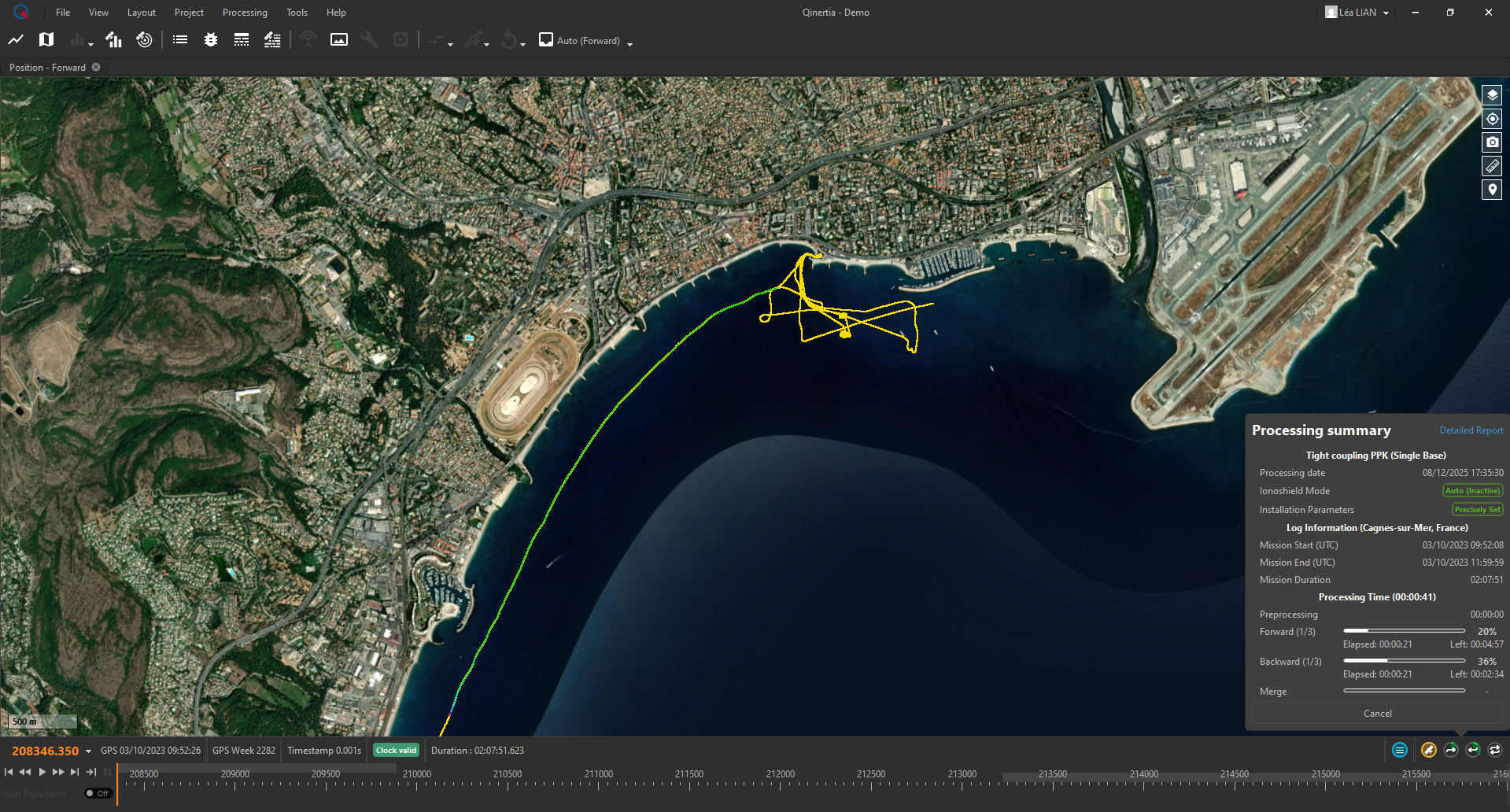Open the Detailed Report link
Screen dimensions: 1510x812
tap(1471, 430)
